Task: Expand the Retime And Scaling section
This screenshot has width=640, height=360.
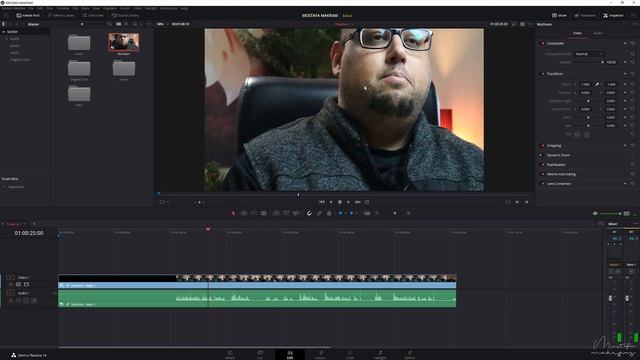Action: (x=561, y=174)
